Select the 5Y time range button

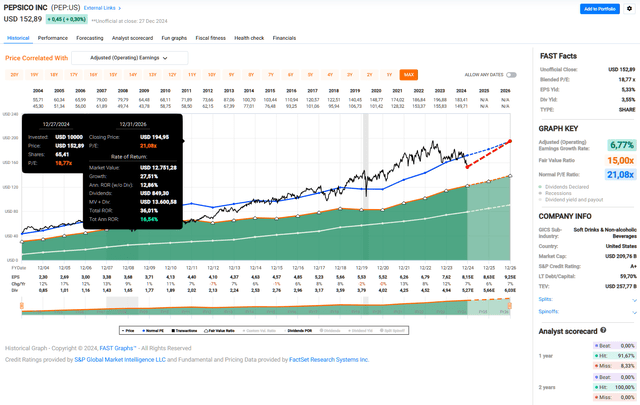click(310, 75)
